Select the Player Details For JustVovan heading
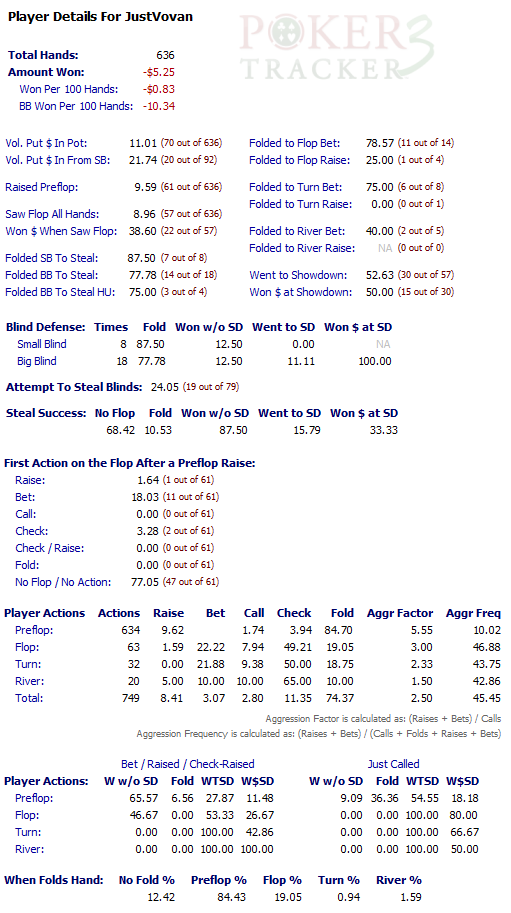The image size is (511, 913). point(100,17)
